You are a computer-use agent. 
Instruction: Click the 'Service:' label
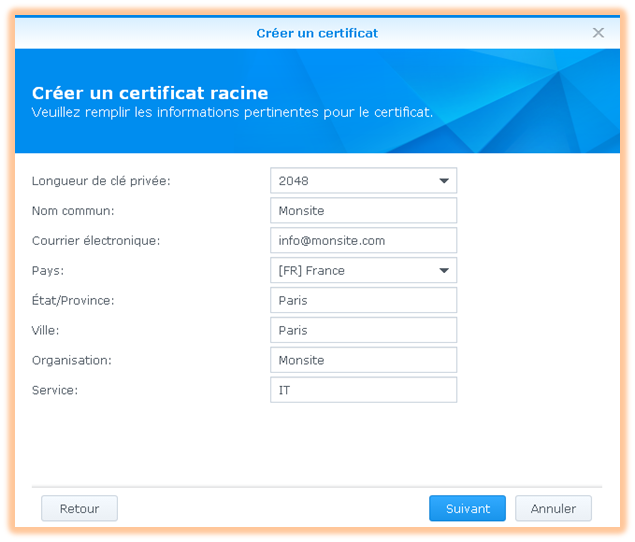tap(55, 390)
